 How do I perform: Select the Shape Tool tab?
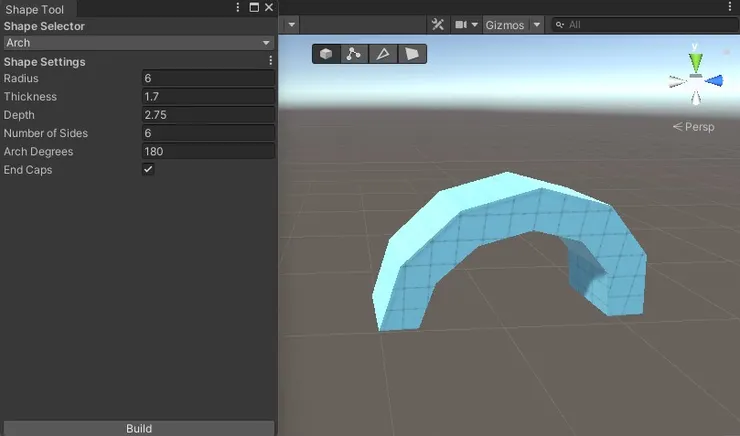point(35,8)
